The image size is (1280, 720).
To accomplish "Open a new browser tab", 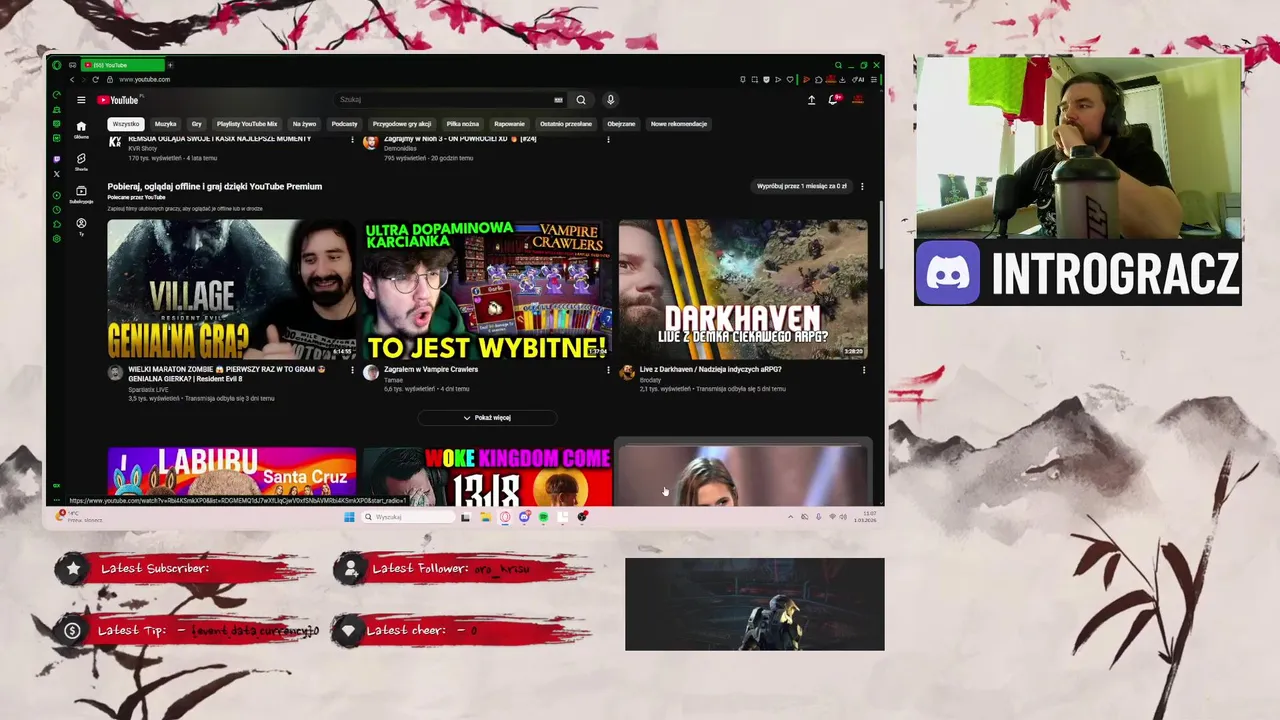I will (170, 65).
